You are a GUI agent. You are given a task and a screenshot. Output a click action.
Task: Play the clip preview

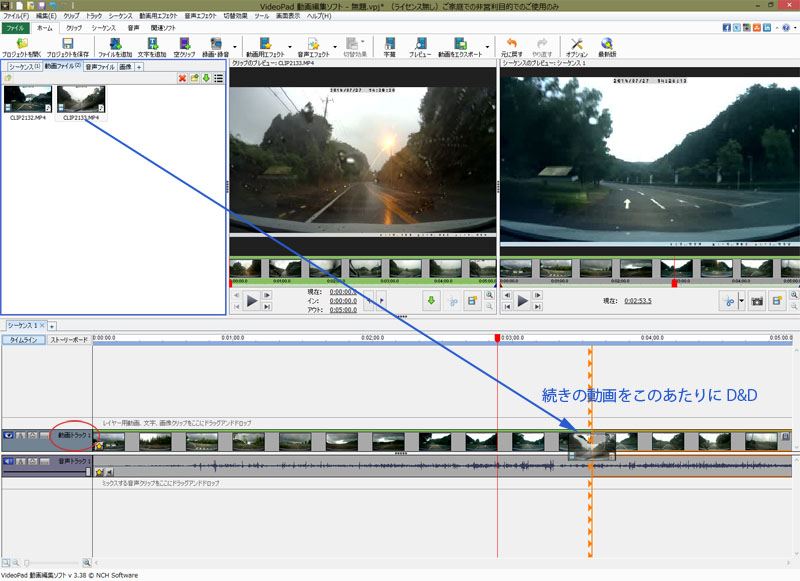point(252,301)
